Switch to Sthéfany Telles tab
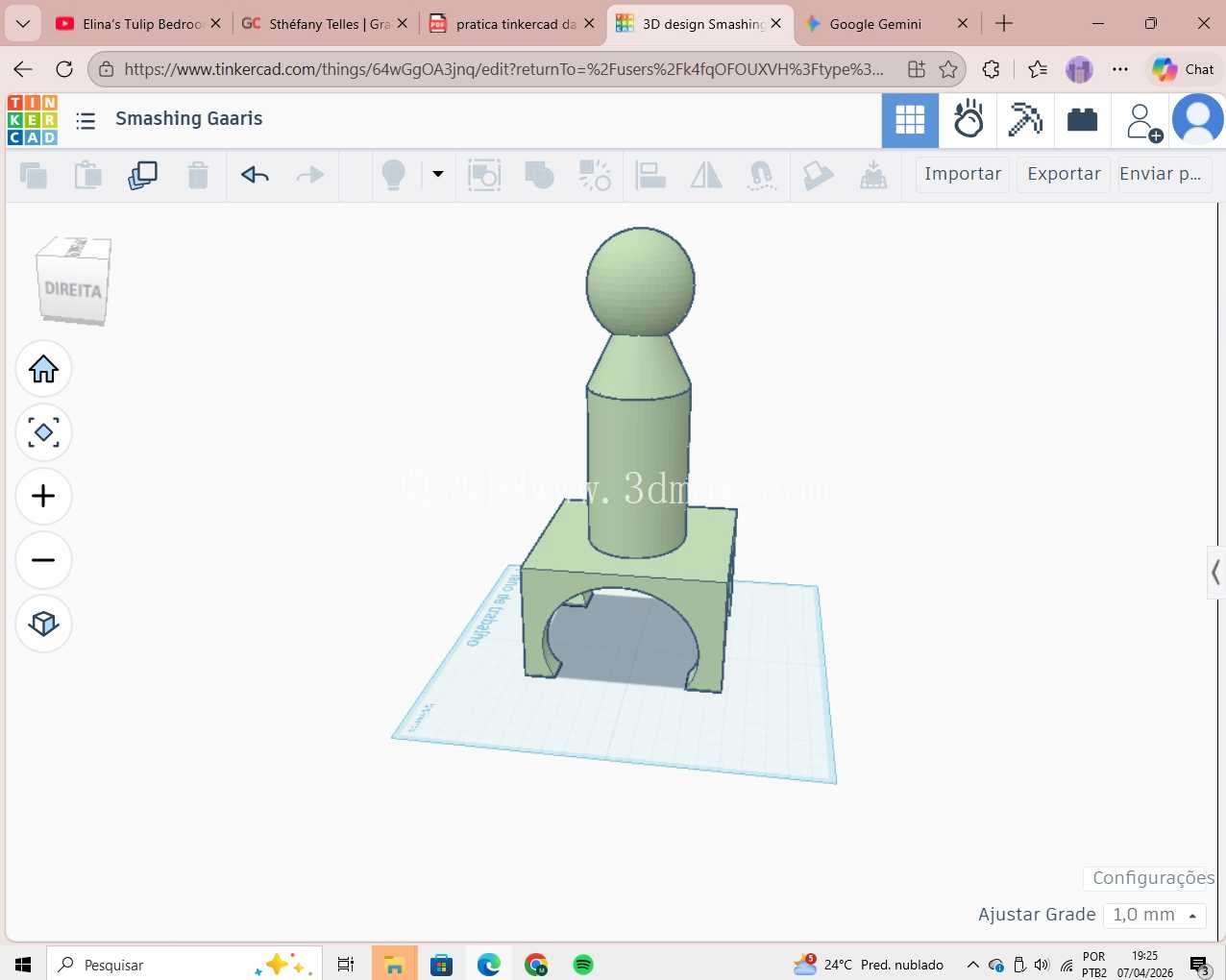 click(325, 24)
